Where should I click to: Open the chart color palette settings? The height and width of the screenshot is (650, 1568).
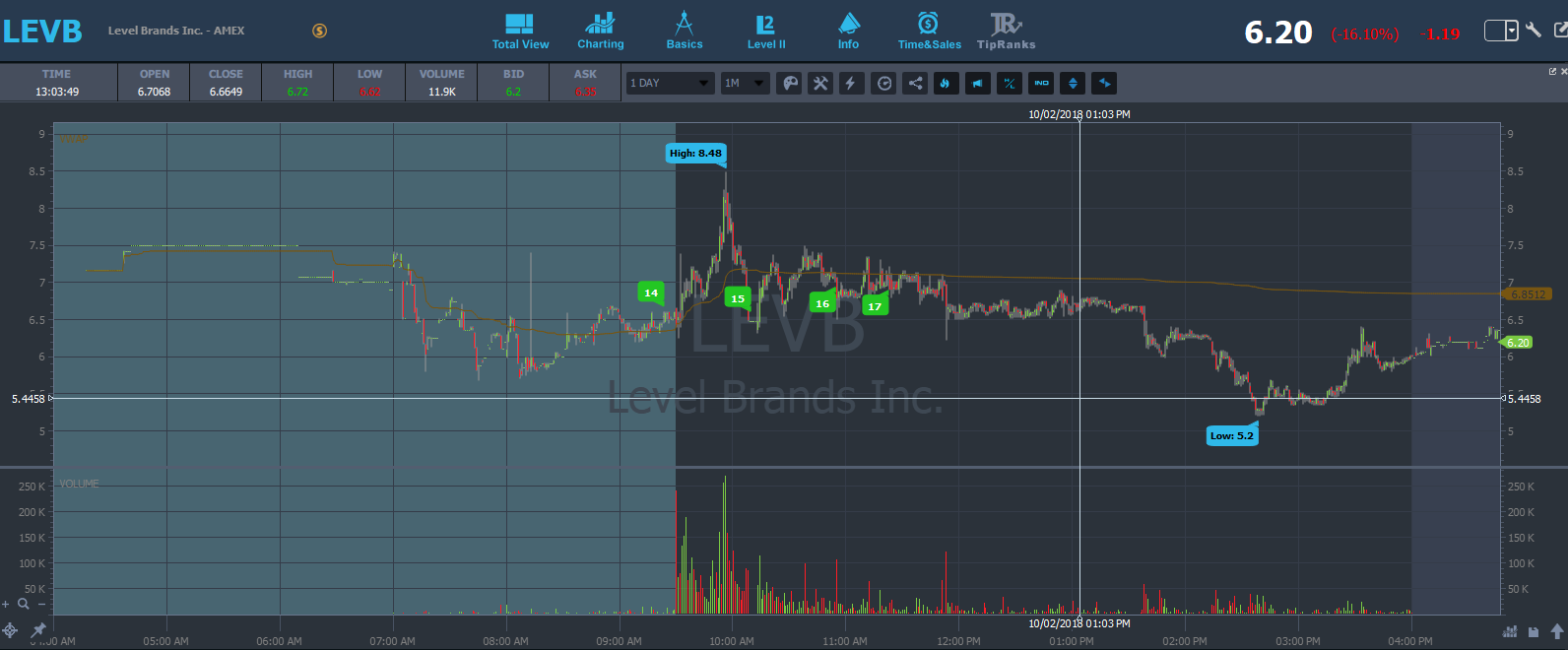tap(790, 83)
